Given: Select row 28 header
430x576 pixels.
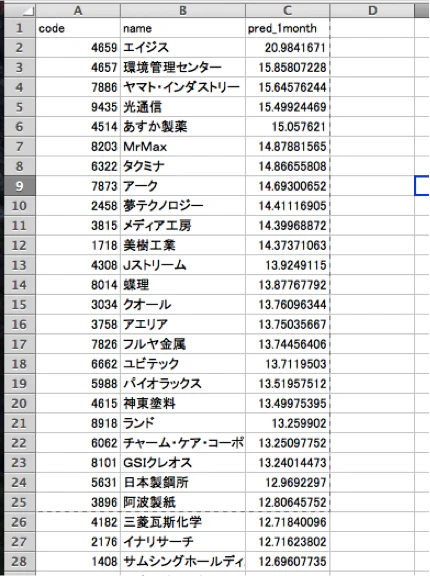Looking at the screenshot, I should coord(19,561).
